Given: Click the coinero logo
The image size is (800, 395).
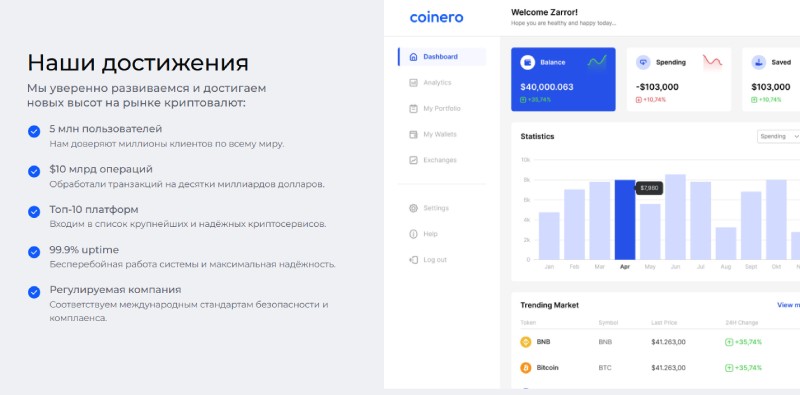Looking at the screenshot, I should click(x=436, y=17).
